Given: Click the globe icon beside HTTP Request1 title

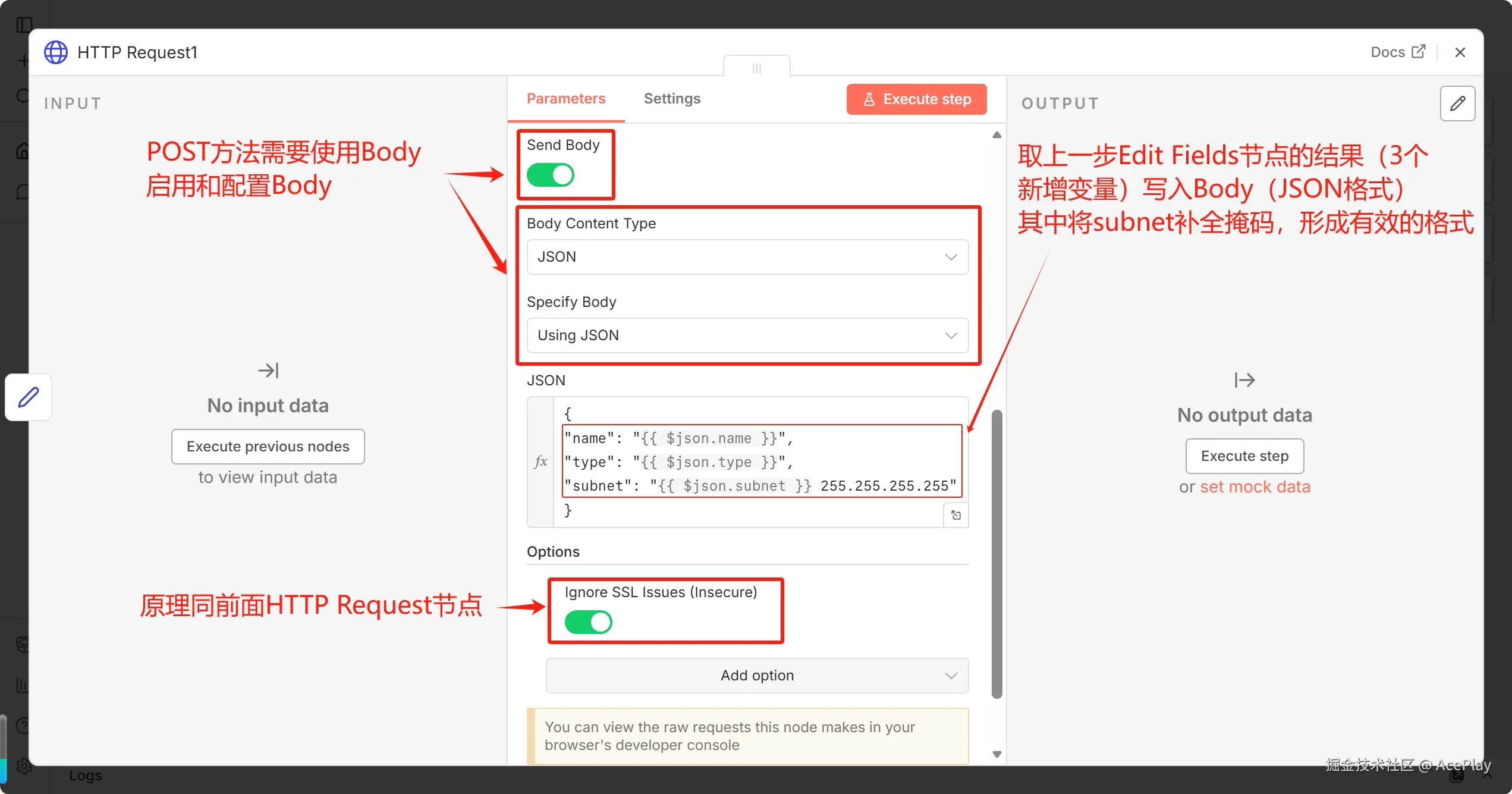Looking at the screenshot, I should click(55, 52).
